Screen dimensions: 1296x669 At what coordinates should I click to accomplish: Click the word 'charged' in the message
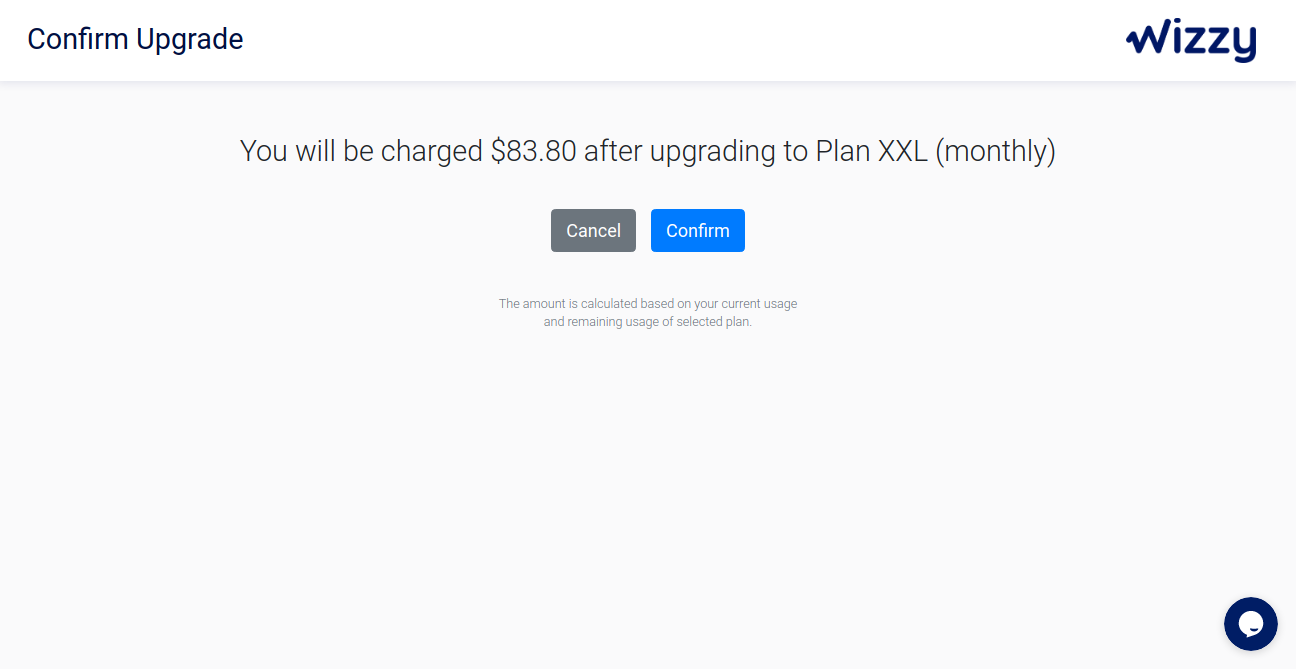(432, 151)
